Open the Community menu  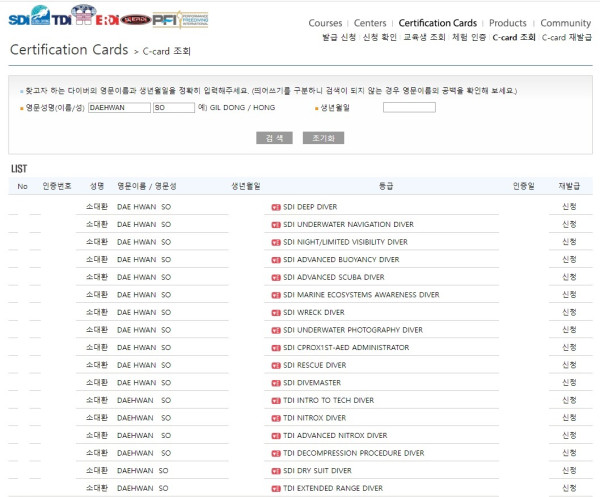click(x=565, y=23)
